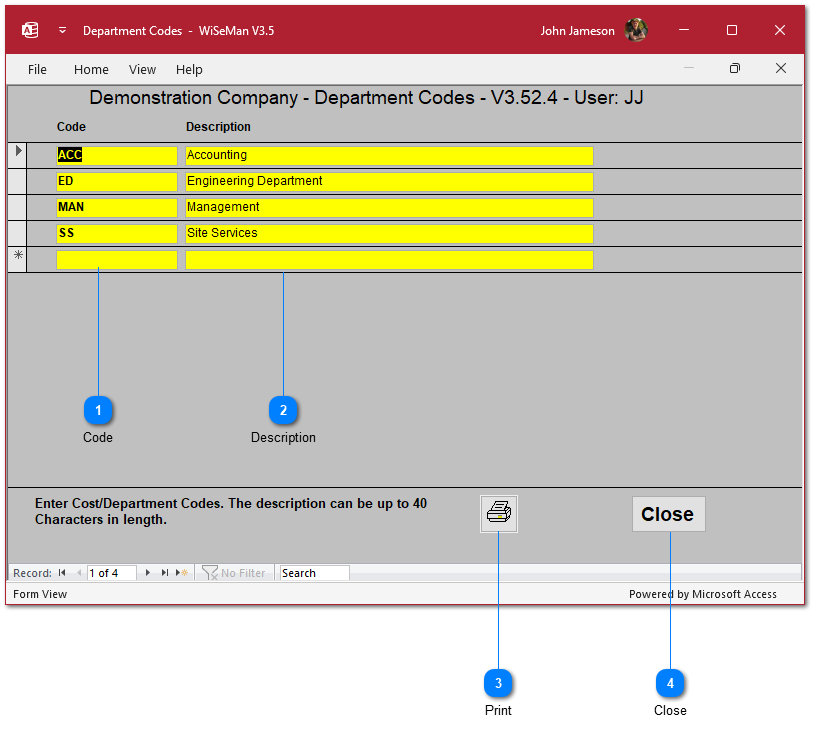Click the Print printer icon button

click(498, 514)
